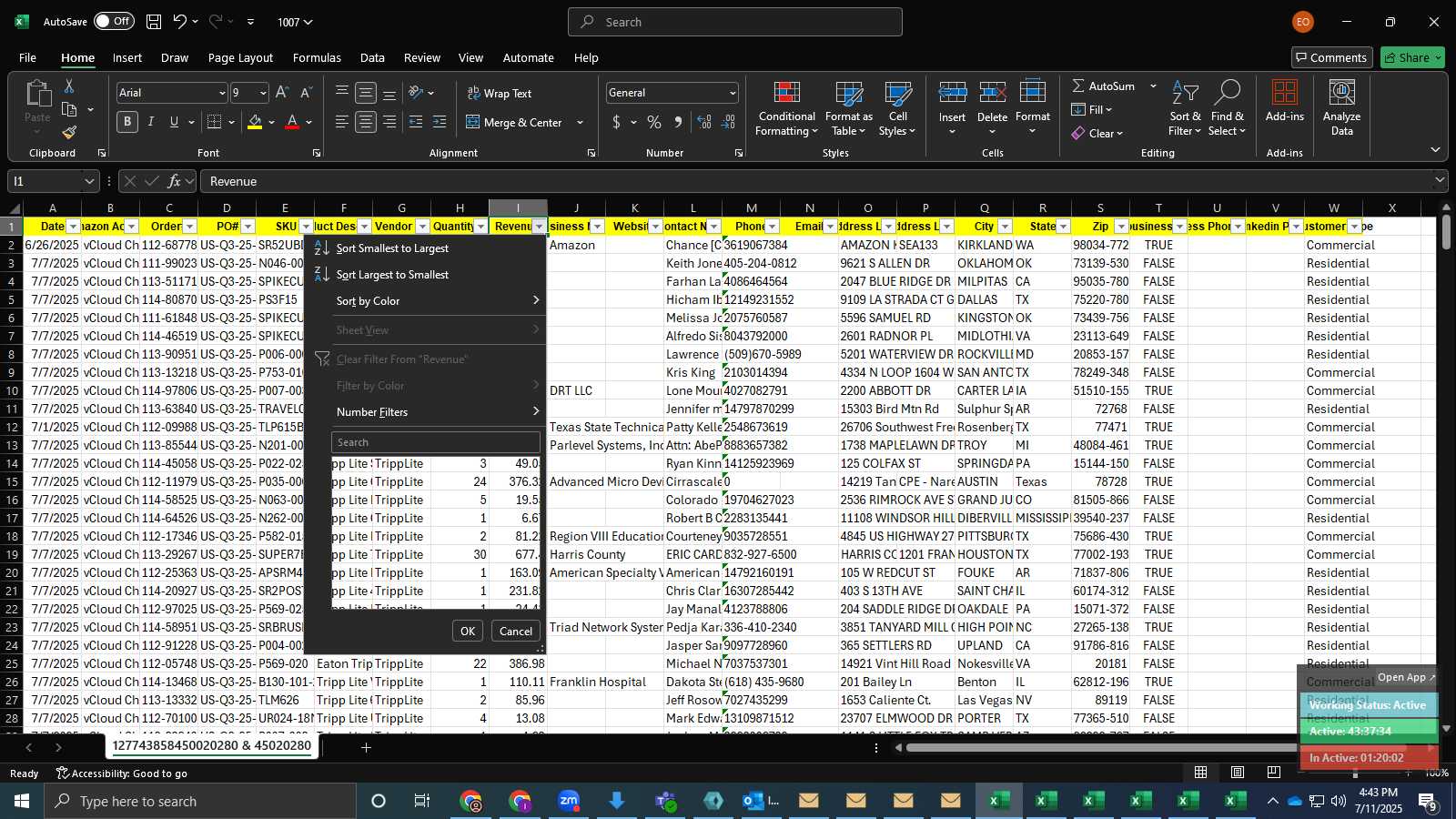Click the title bar Search field
Viewport: 1456px width, 819px height.
(x=735, y=22)
